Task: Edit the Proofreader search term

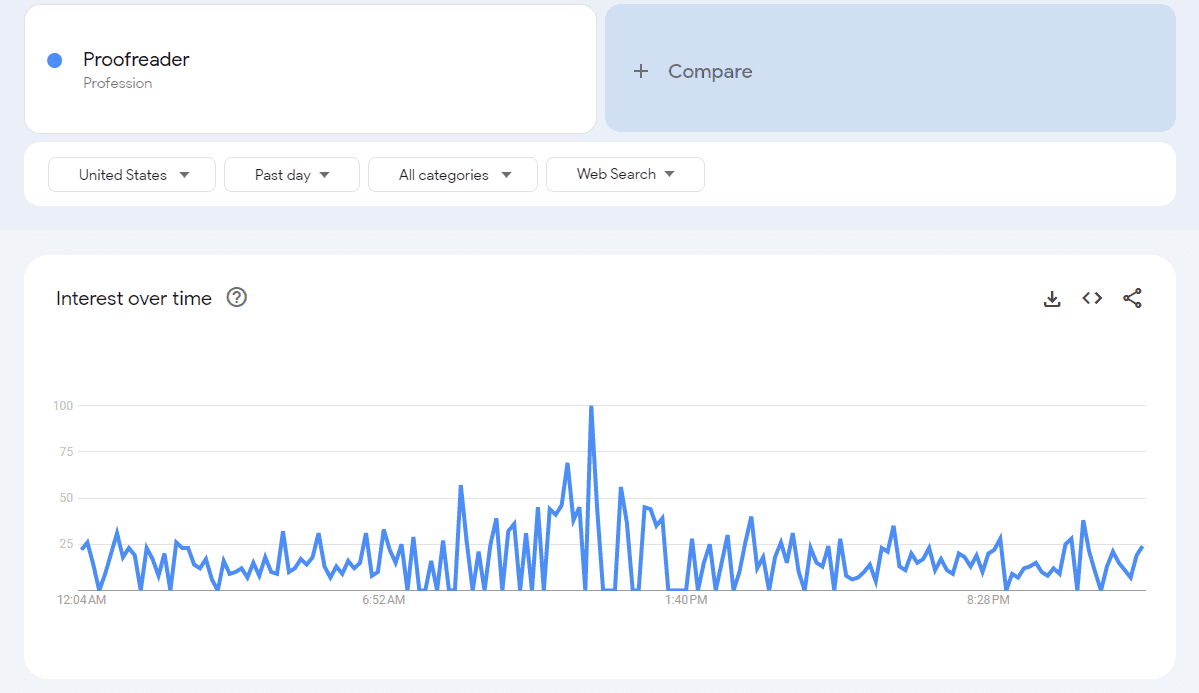Action: pyautogui.click(x=136, y=59)
